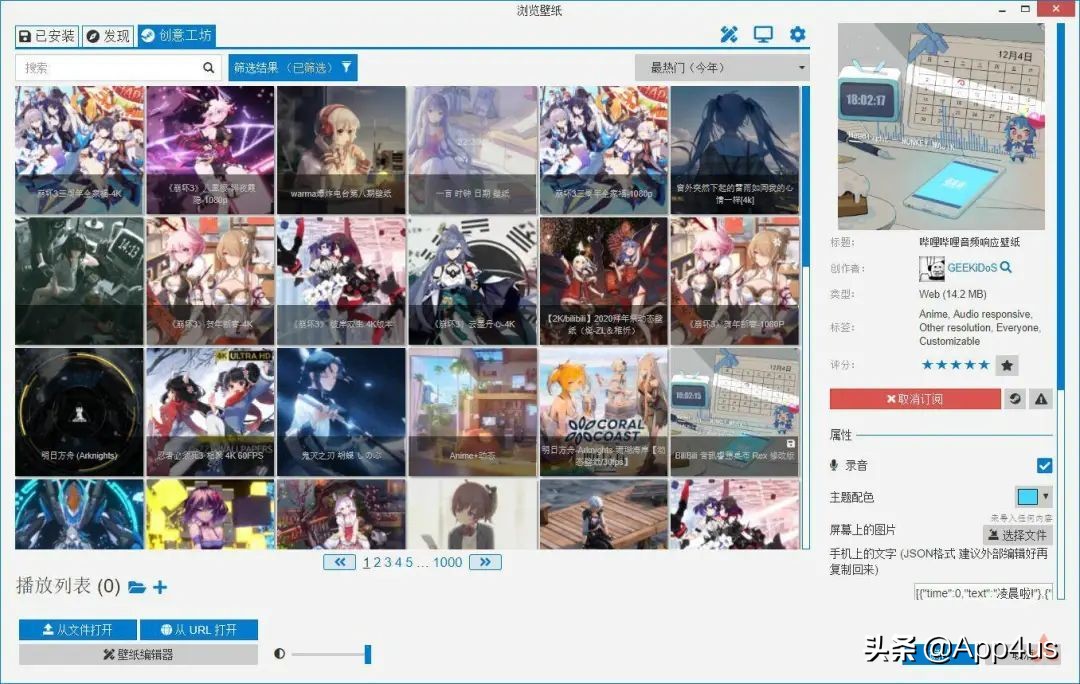Image resolution: width=1080 pixels, height=684 pixels.
Task: Open the wallpaper editor tools icon
Action: [x=728, y=34]
